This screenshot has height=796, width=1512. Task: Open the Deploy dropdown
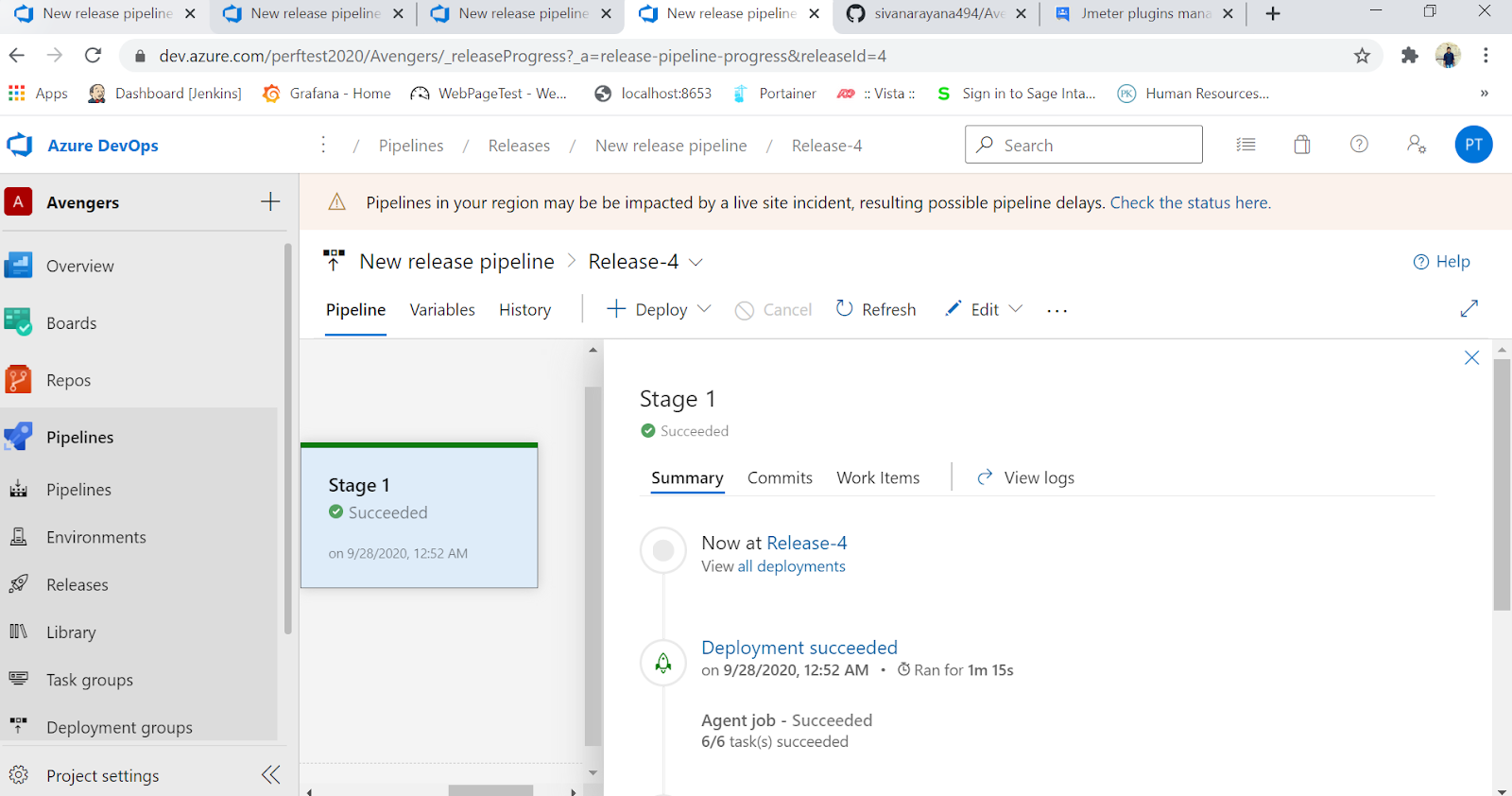click(x=659, y=309)
